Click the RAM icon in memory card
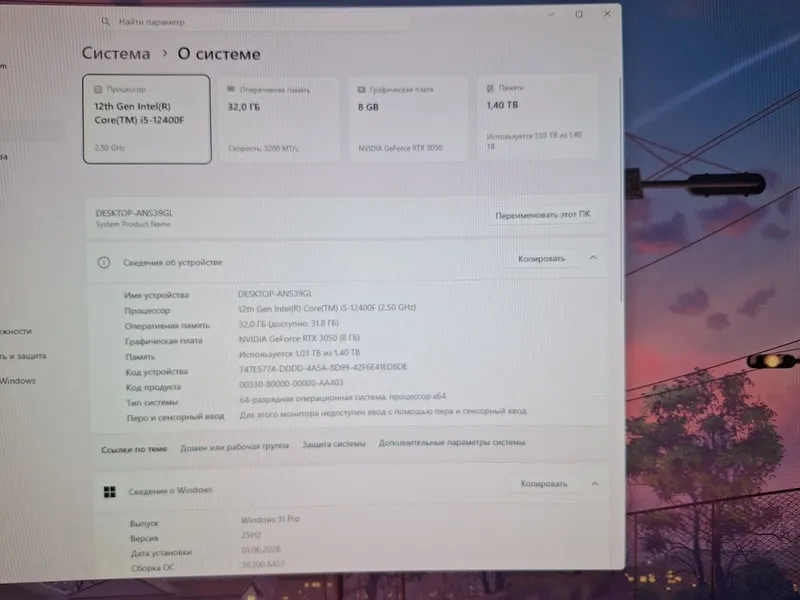 click(x=231, y=89)
